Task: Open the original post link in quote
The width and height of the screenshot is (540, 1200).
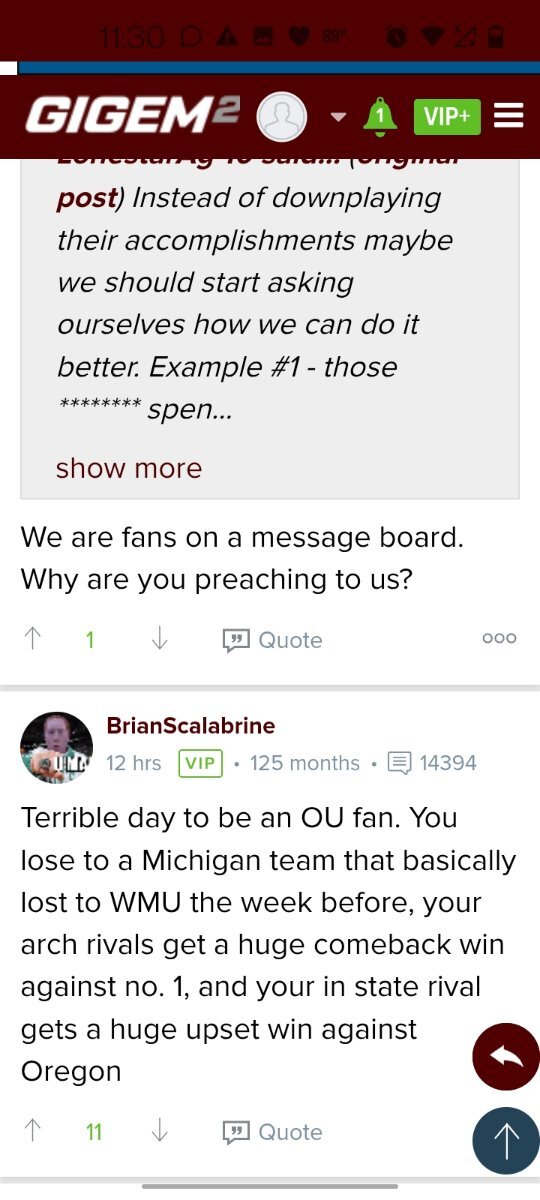Action: (87, 197)
